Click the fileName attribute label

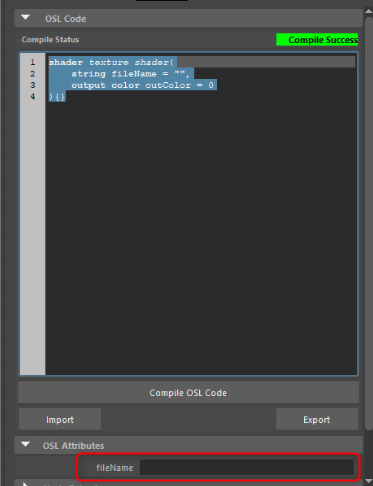tap(114, 468)
